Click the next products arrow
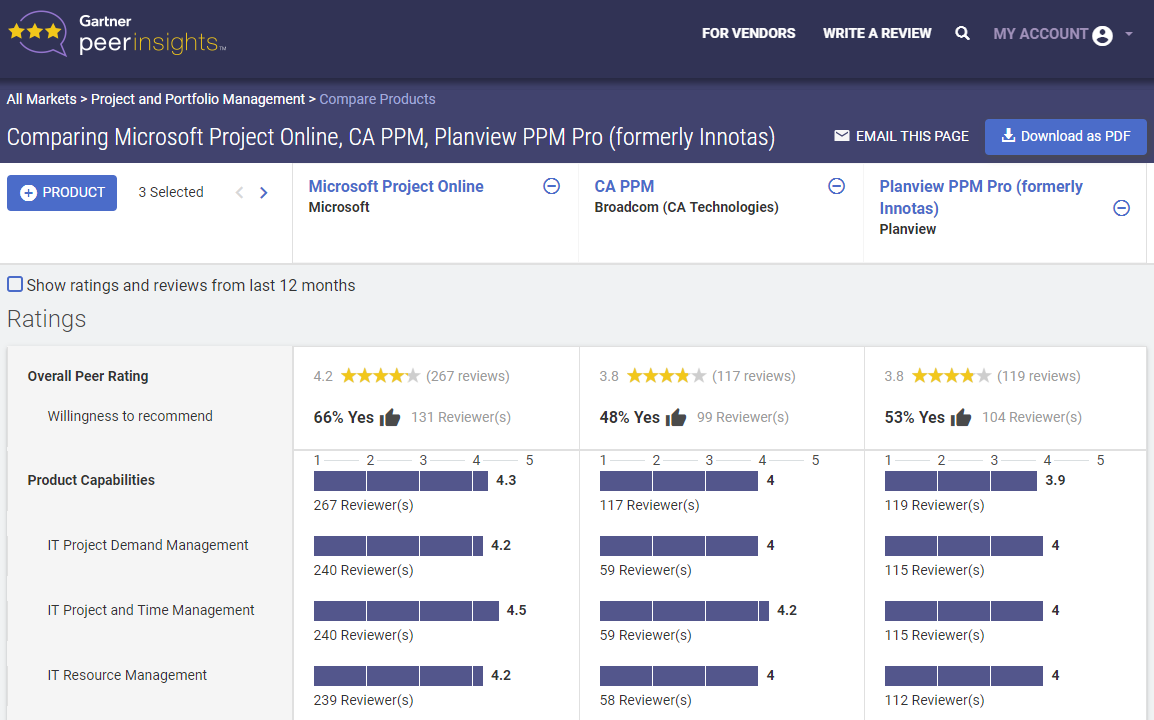The width and height of the screenshot is (1154, 720). click(x=263, y=192)
